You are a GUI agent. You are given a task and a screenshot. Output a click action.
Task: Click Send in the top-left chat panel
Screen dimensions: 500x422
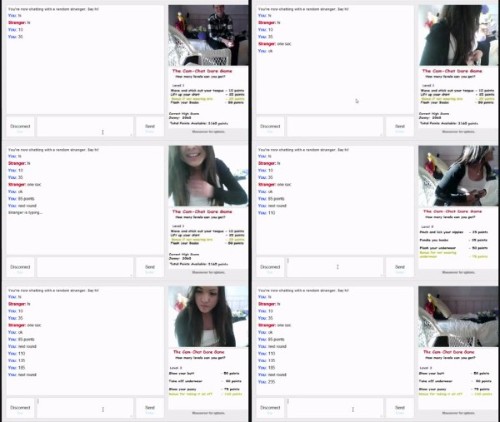(150, 126)
